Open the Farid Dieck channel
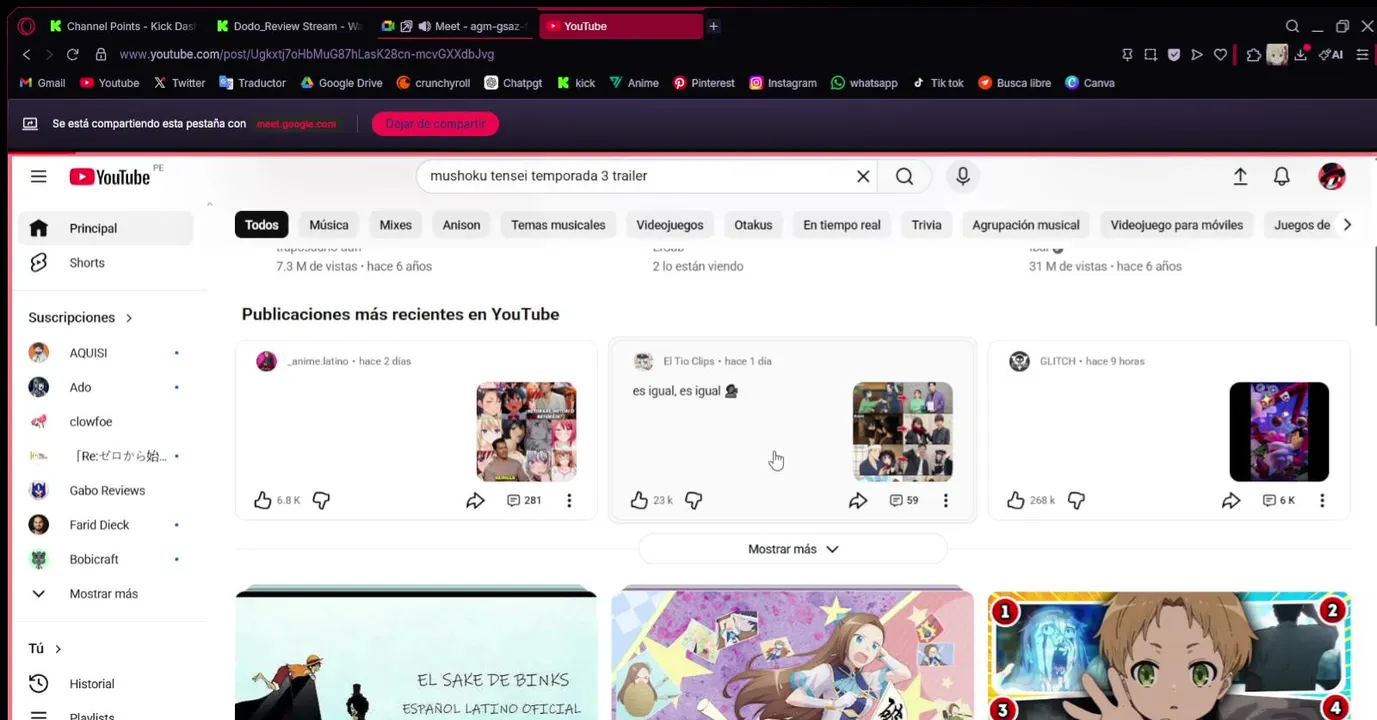This screenshot has height=720, width=1377. click(x=105, y=525)
